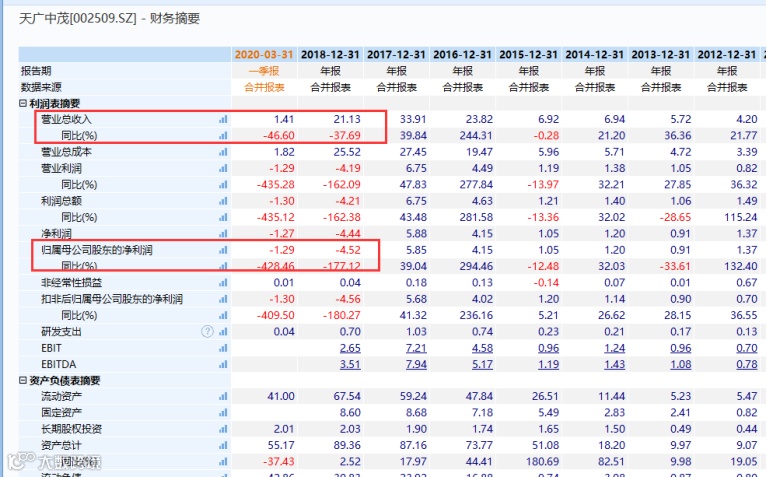Click 研发支出 value 1.03
The height and width of the screenshot is (477, 767).
[x=416, y=332]
